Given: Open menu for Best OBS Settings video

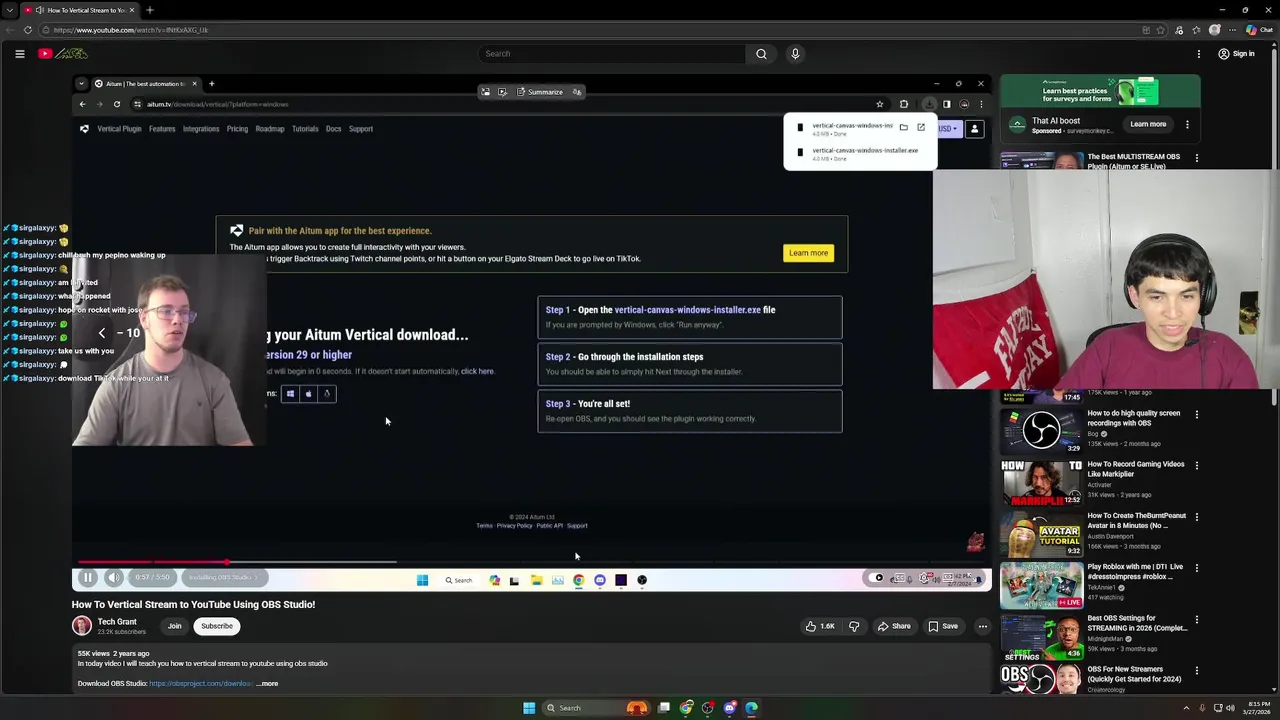Looking at the screenshot, I should click(x=1197, y=619).
